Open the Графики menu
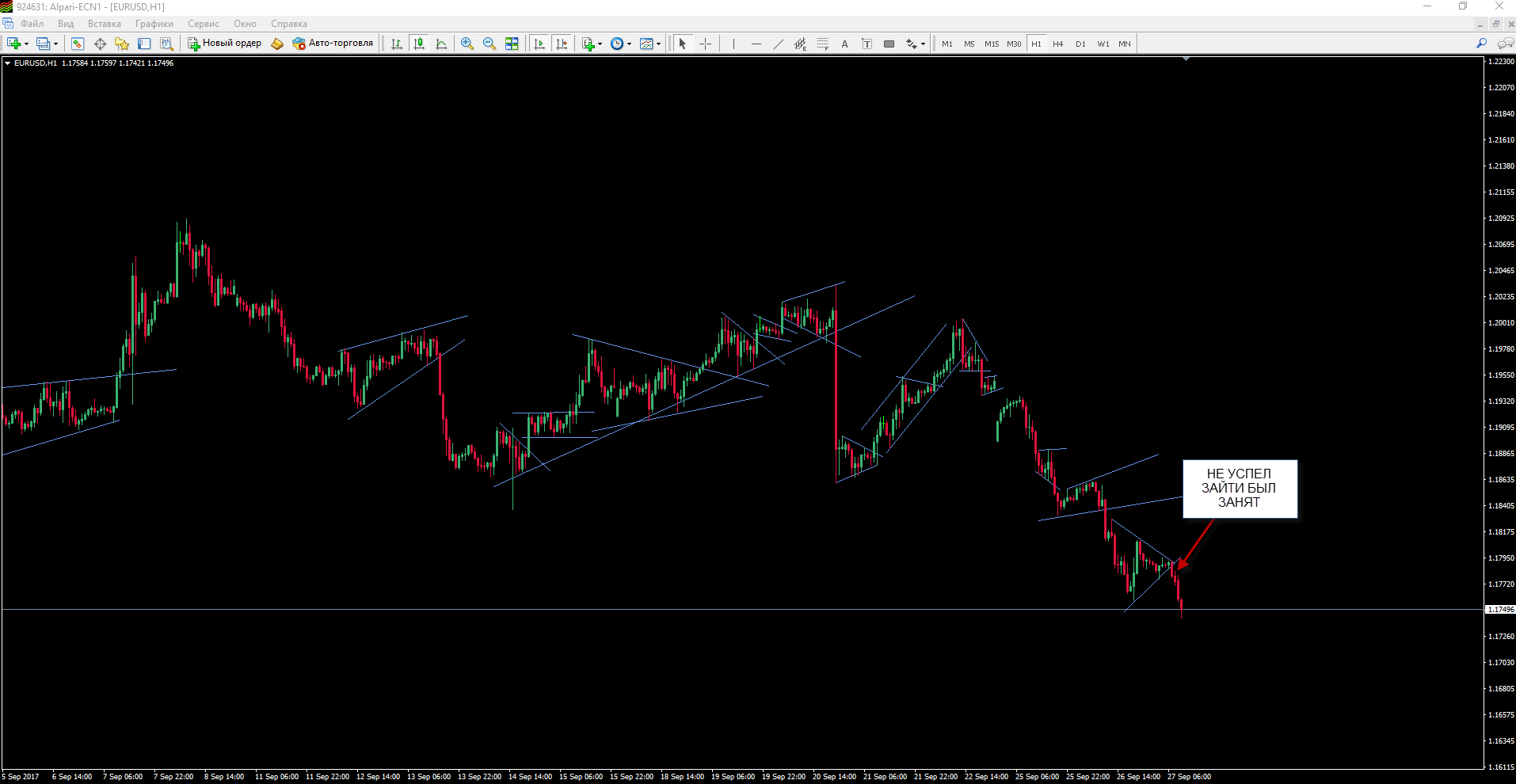The image size is (1516, 784). (x=154, y=24)
